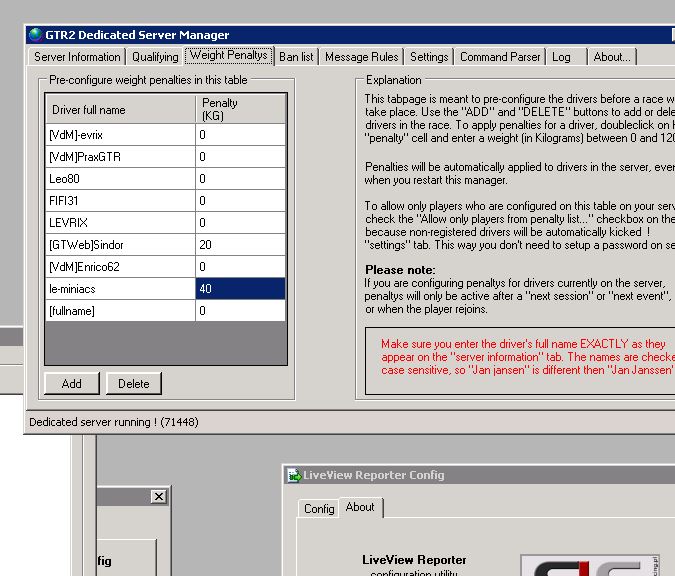Open the About... tab in Server Manager
675x576 pixels.
pyautogui.click(x=612, y=57)
